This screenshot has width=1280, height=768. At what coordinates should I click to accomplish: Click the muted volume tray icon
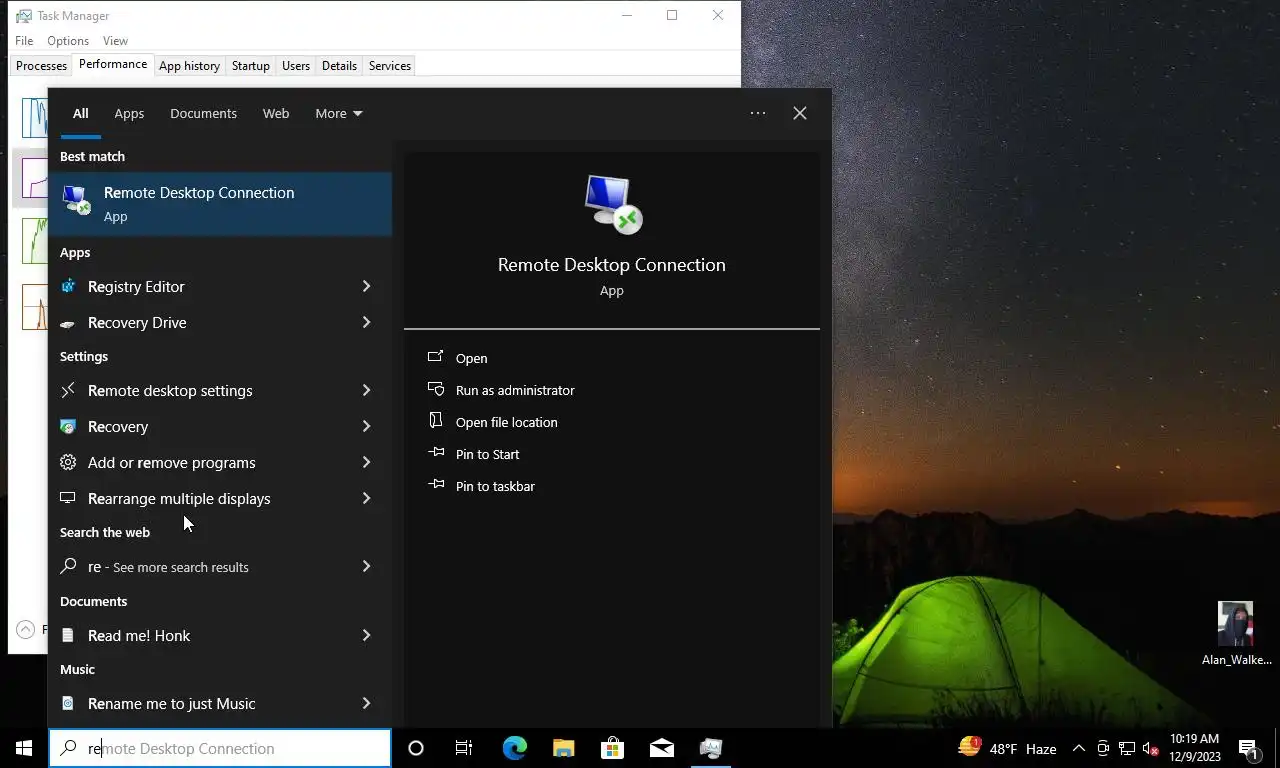click(x=1151, y=748)
